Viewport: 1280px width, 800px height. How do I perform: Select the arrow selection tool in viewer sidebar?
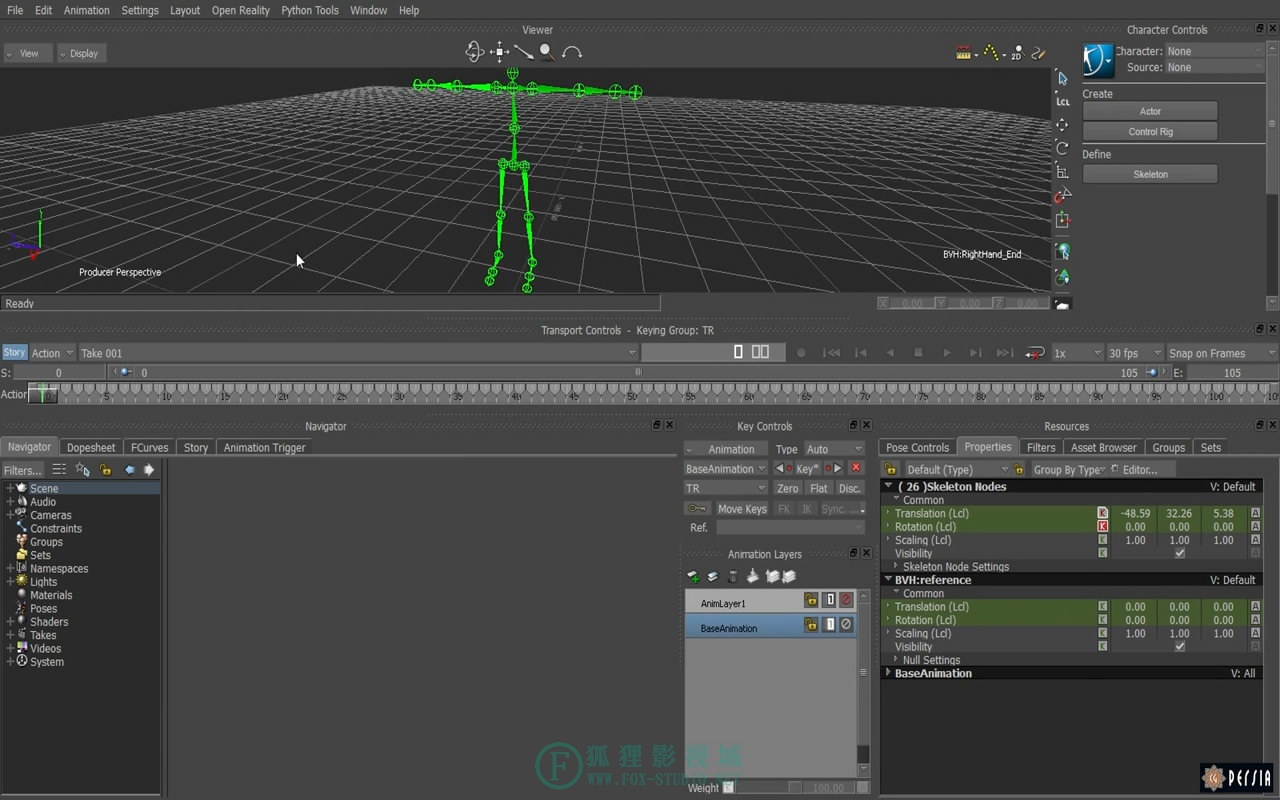[x=1062, y=78]
